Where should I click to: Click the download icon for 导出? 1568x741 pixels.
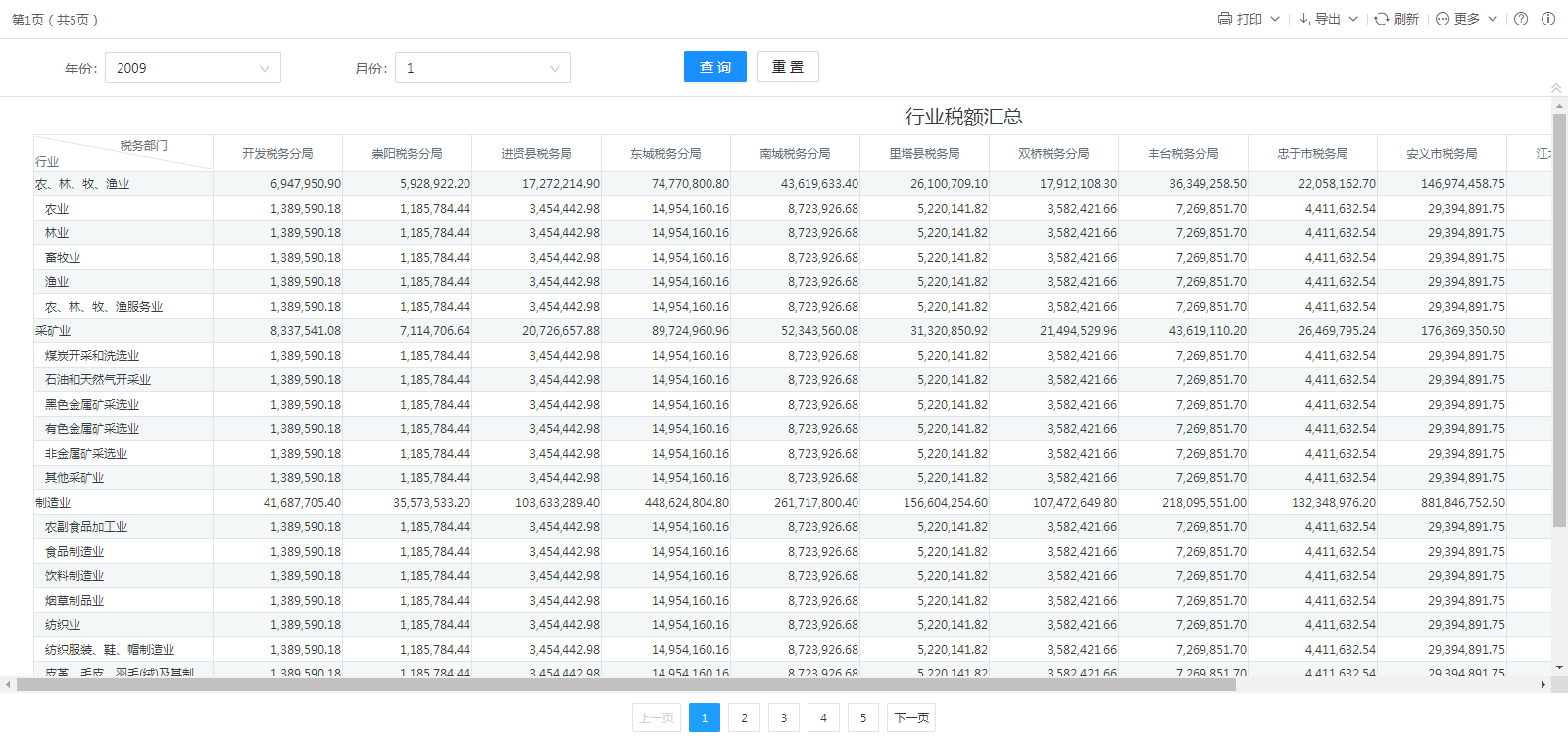click(1303, 19)
